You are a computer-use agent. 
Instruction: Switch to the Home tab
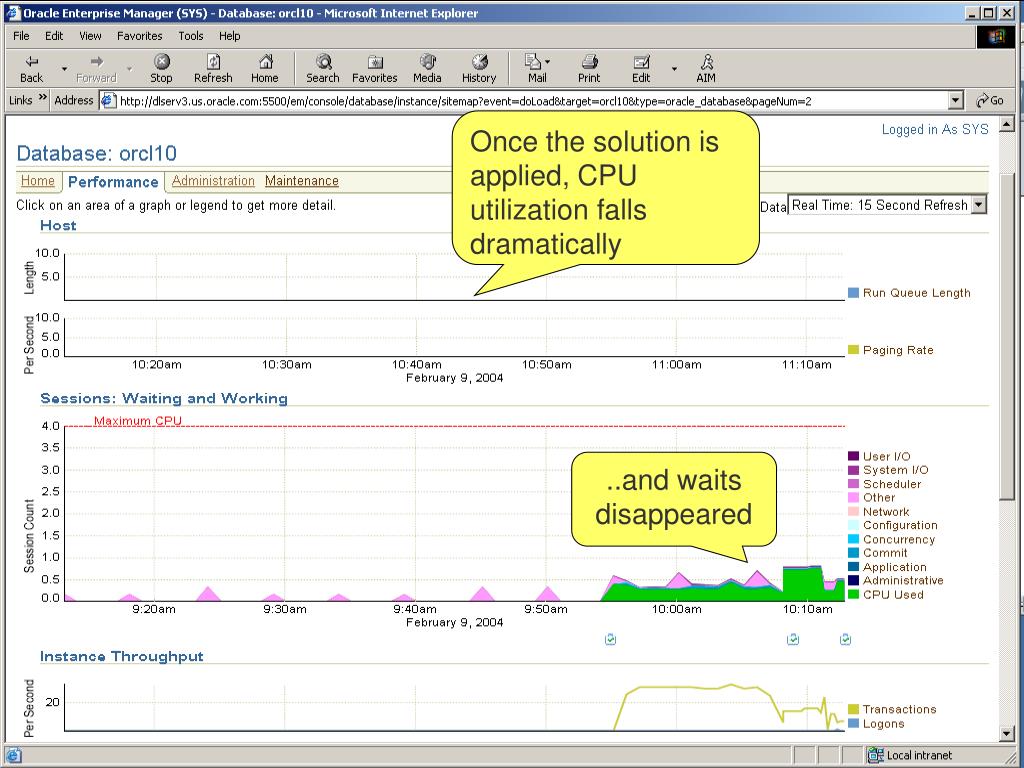point(38,181)
